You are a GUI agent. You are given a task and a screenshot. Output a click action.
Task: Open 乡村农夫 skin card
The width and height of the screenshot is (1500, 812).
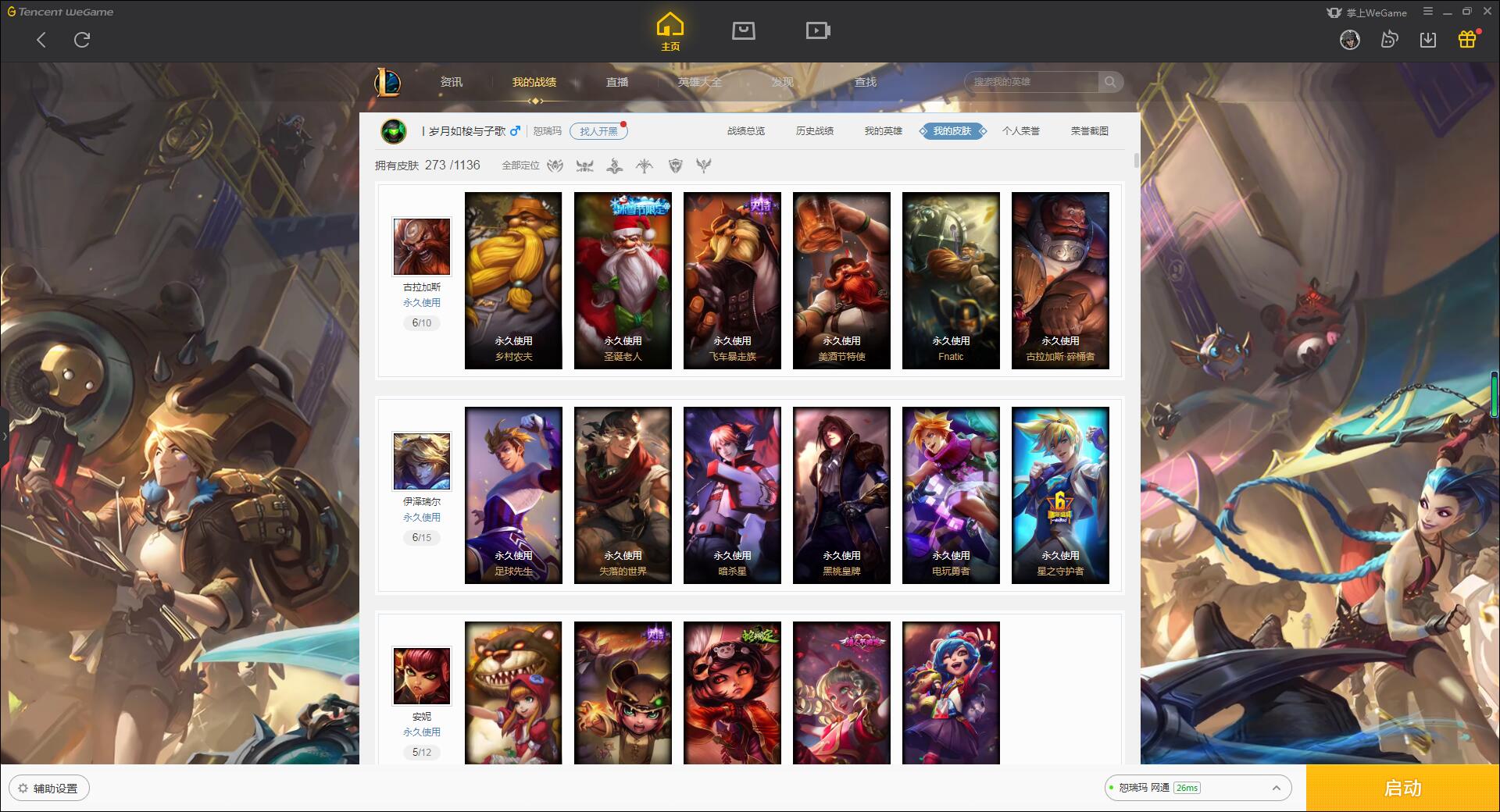[x=513, y=281]
